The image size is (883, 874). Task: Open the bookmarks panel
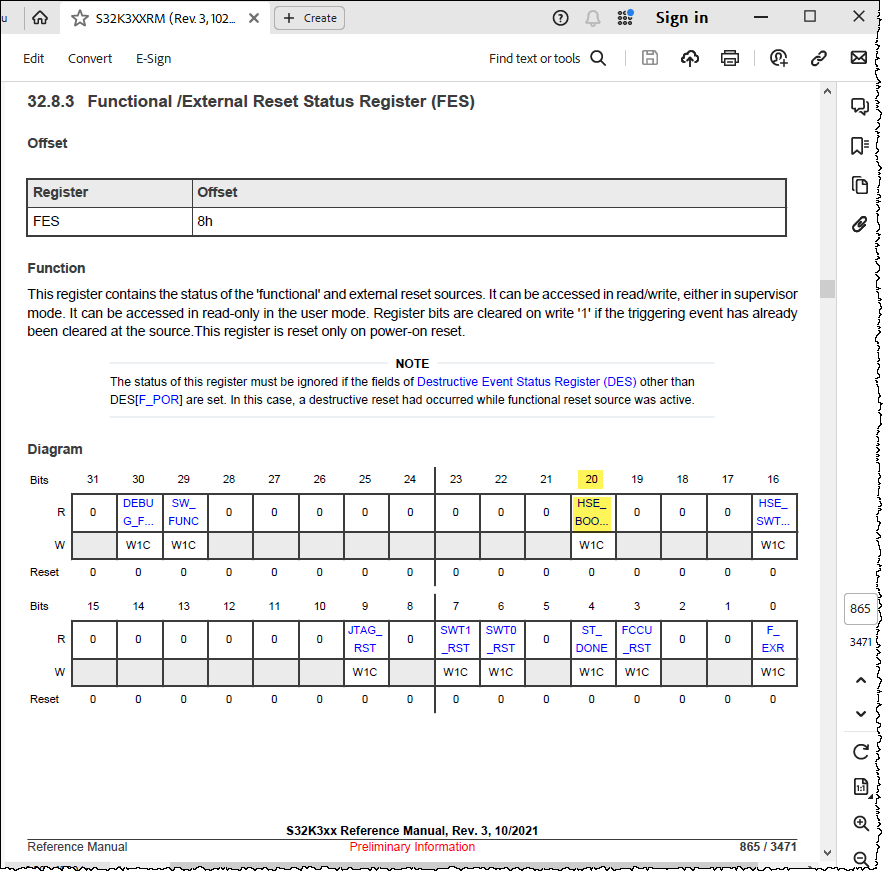click(x=860, y=146)
